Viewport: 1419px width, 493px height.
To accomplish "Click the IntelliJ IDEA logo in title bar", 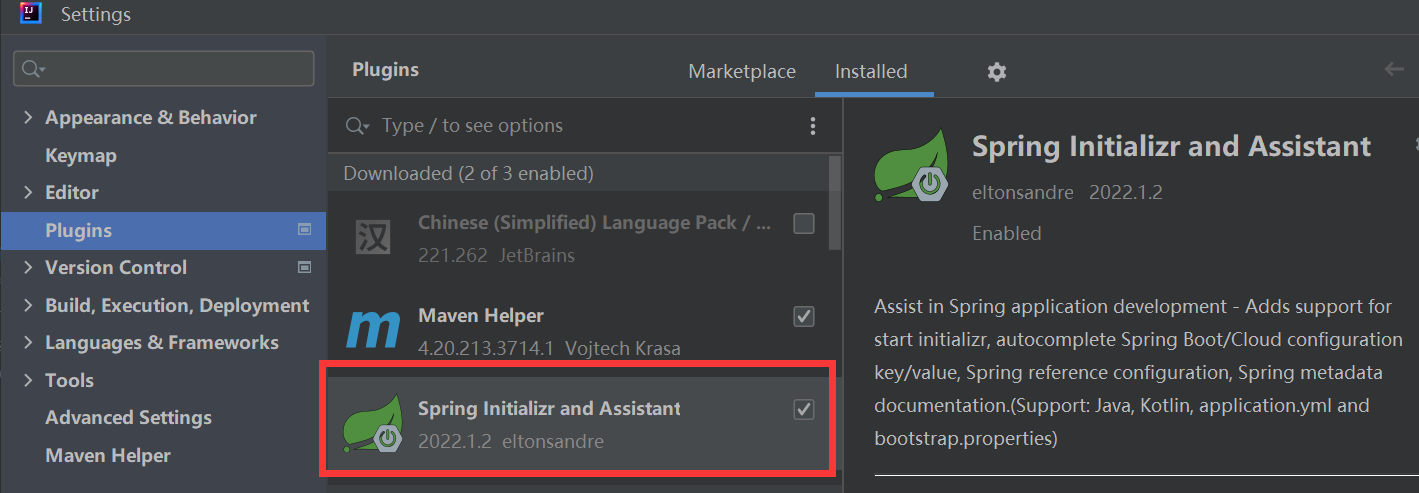I will pos(31,13).
